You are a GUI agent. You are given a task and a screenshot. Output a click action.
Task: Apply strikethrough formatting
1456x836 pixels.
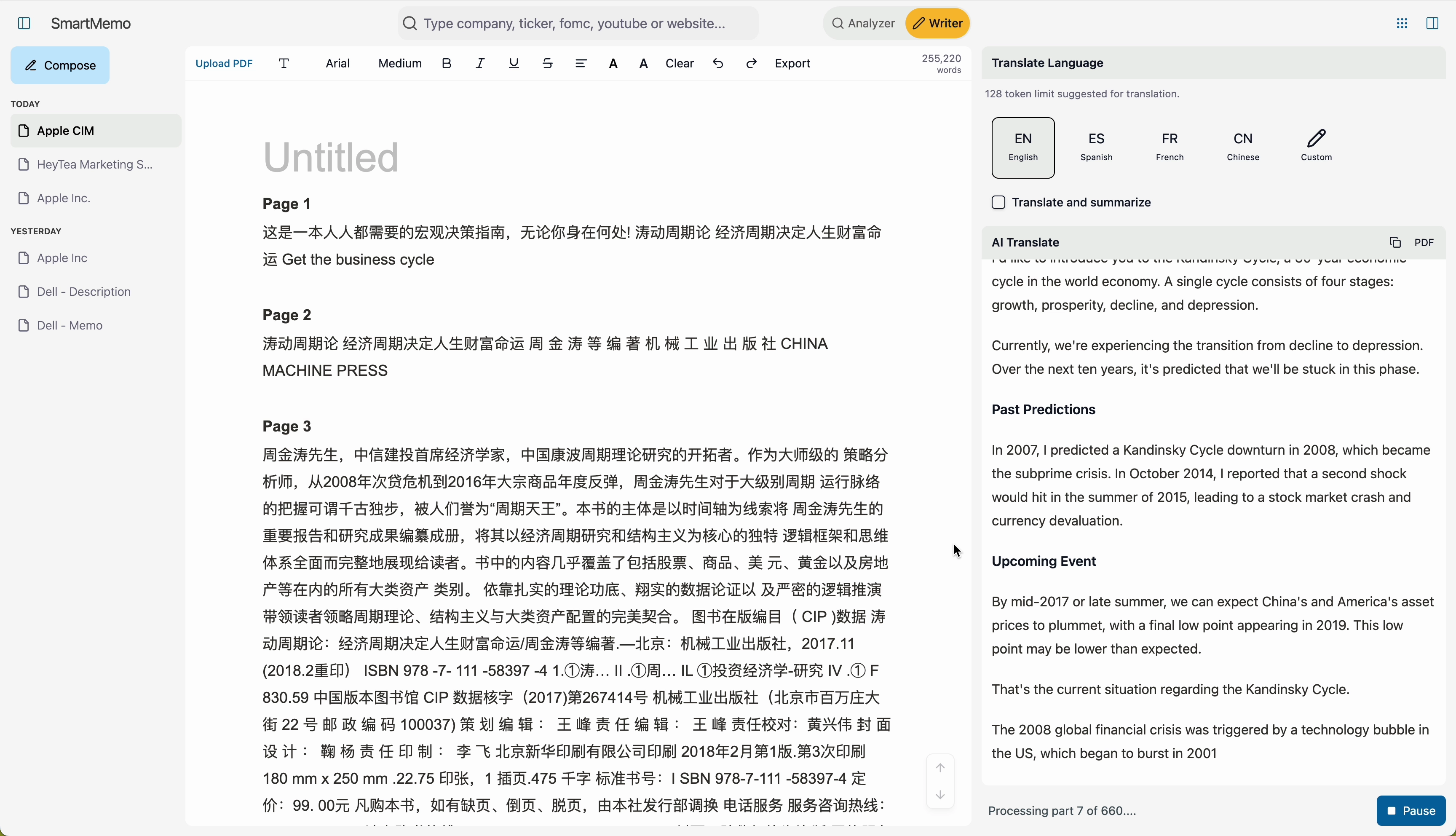[548, 64]
